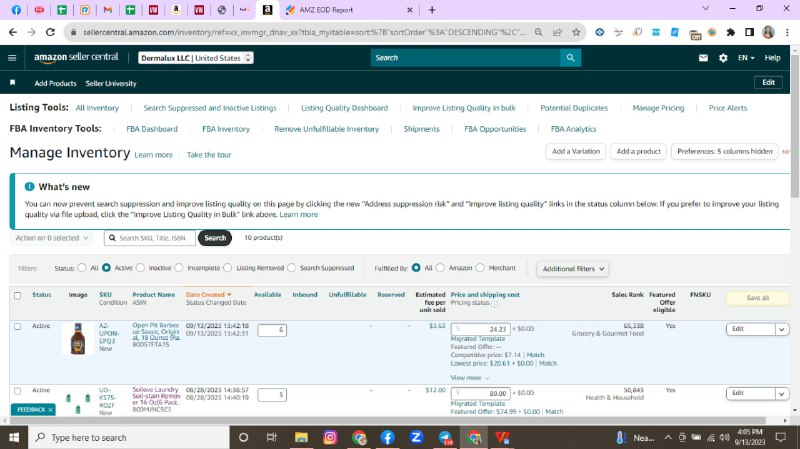The width and height of the screenshot is (800, 449).
Task: Select the Incomplete status radio button
Action: [x=179, y=268]
